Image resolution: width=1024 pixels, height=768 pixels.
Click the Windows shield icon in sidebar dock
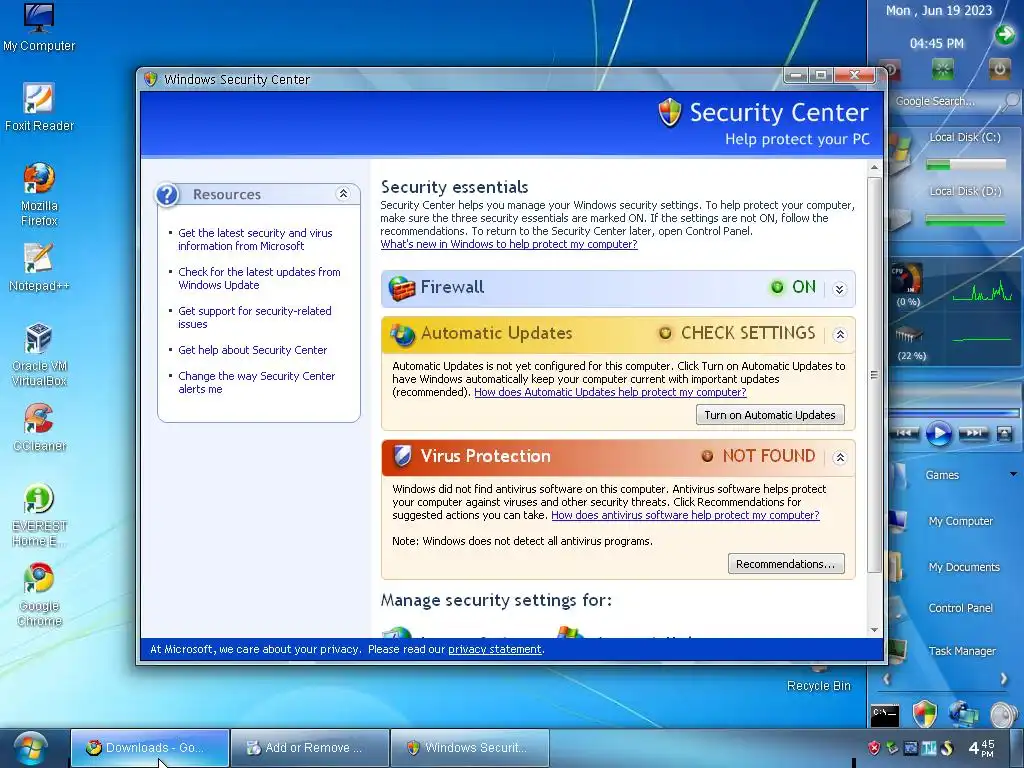(x=924, y=714)
